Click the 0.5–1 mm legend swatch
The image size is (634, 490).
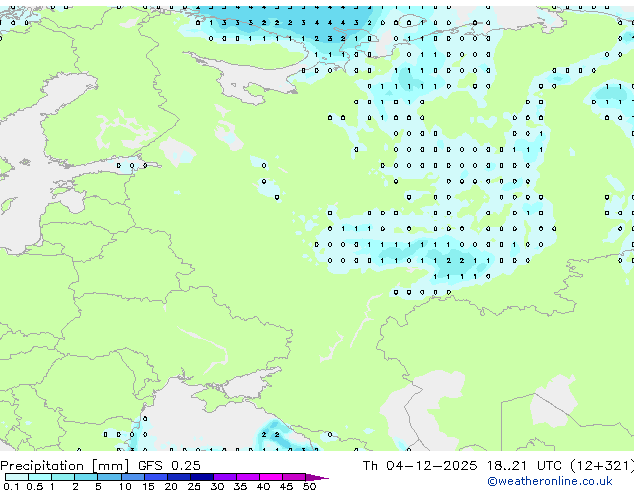(40, 477)
